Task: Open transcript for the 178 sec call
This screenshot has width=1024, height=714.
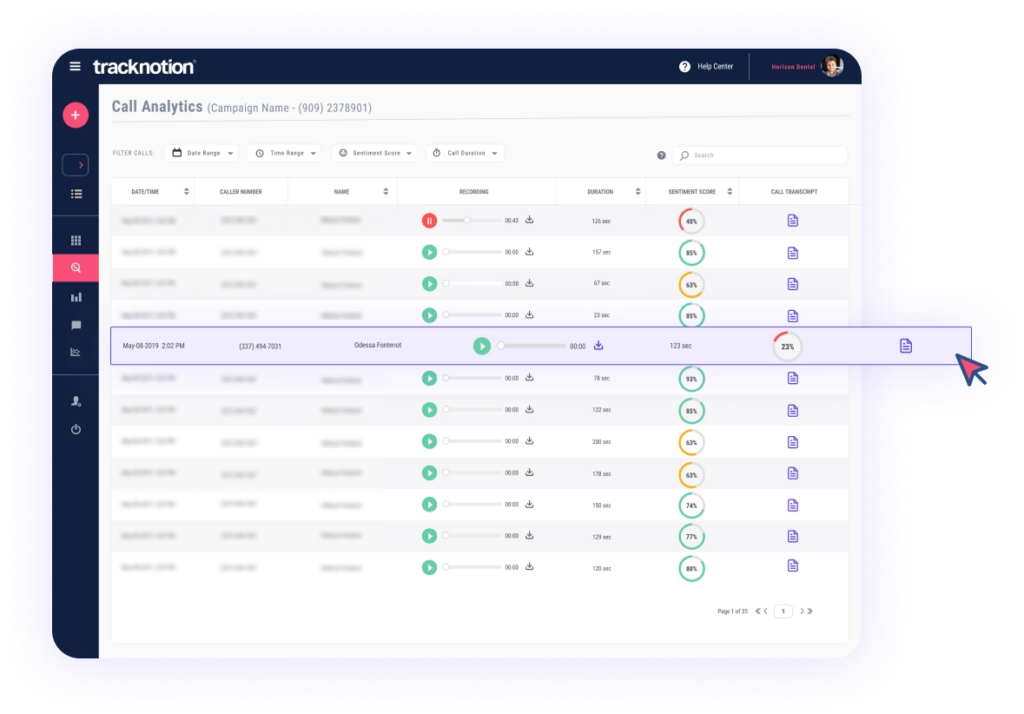Action: tap(793, 473)
